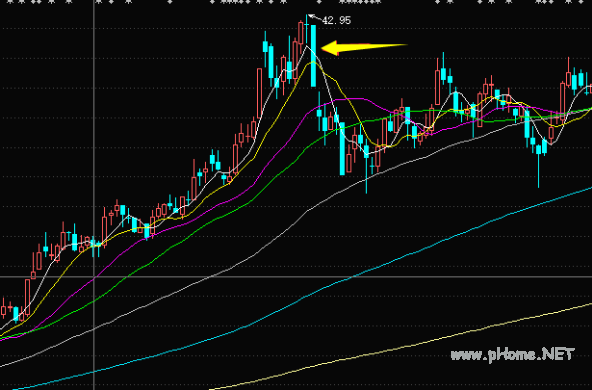The height and width of the screenshot is (390, 592).
Task: Select the horizontal crosshair line
Action: (296, 277)
